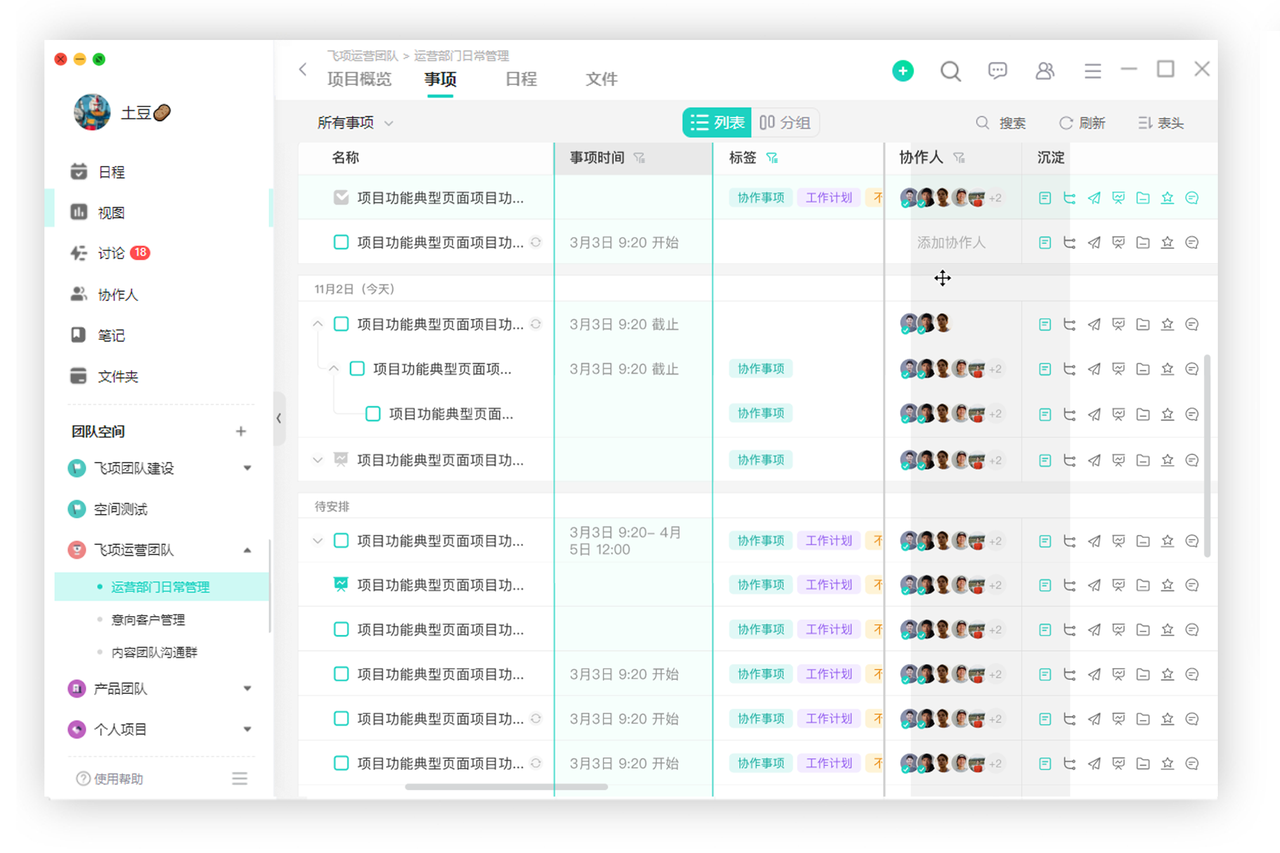
Task: Click the 刷新 refresh button
Action: tap(1082, 123)
